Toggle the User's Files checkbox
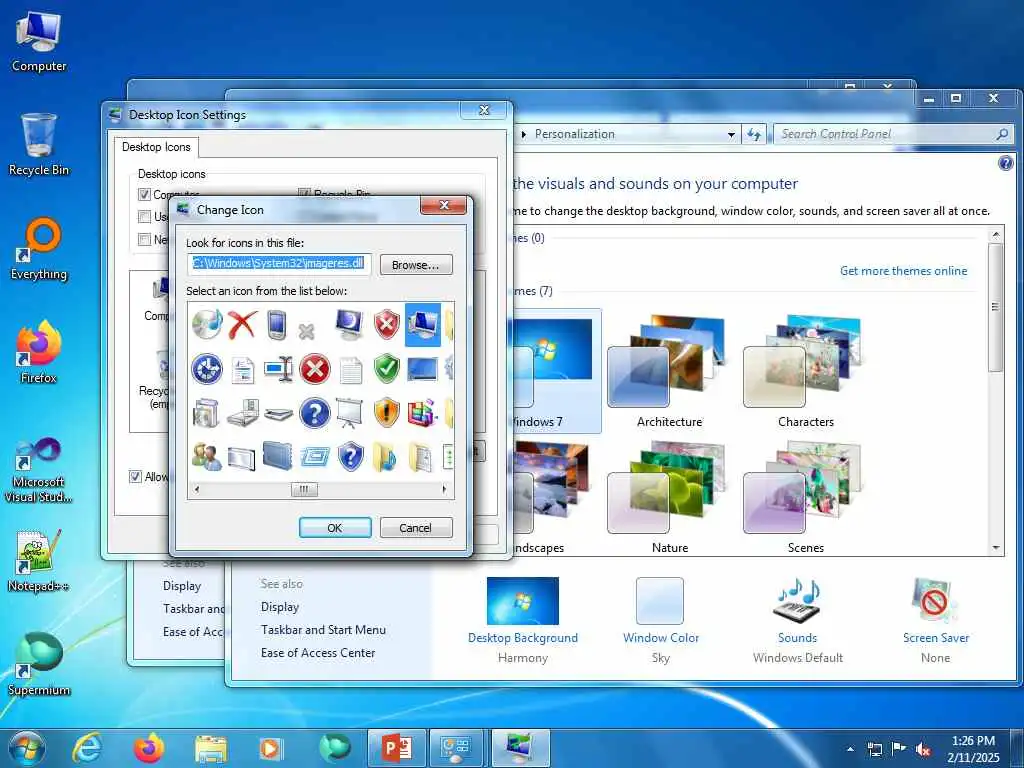Image resolution: width=1024 pixels, height=768 pixels. tap(144, 217)
